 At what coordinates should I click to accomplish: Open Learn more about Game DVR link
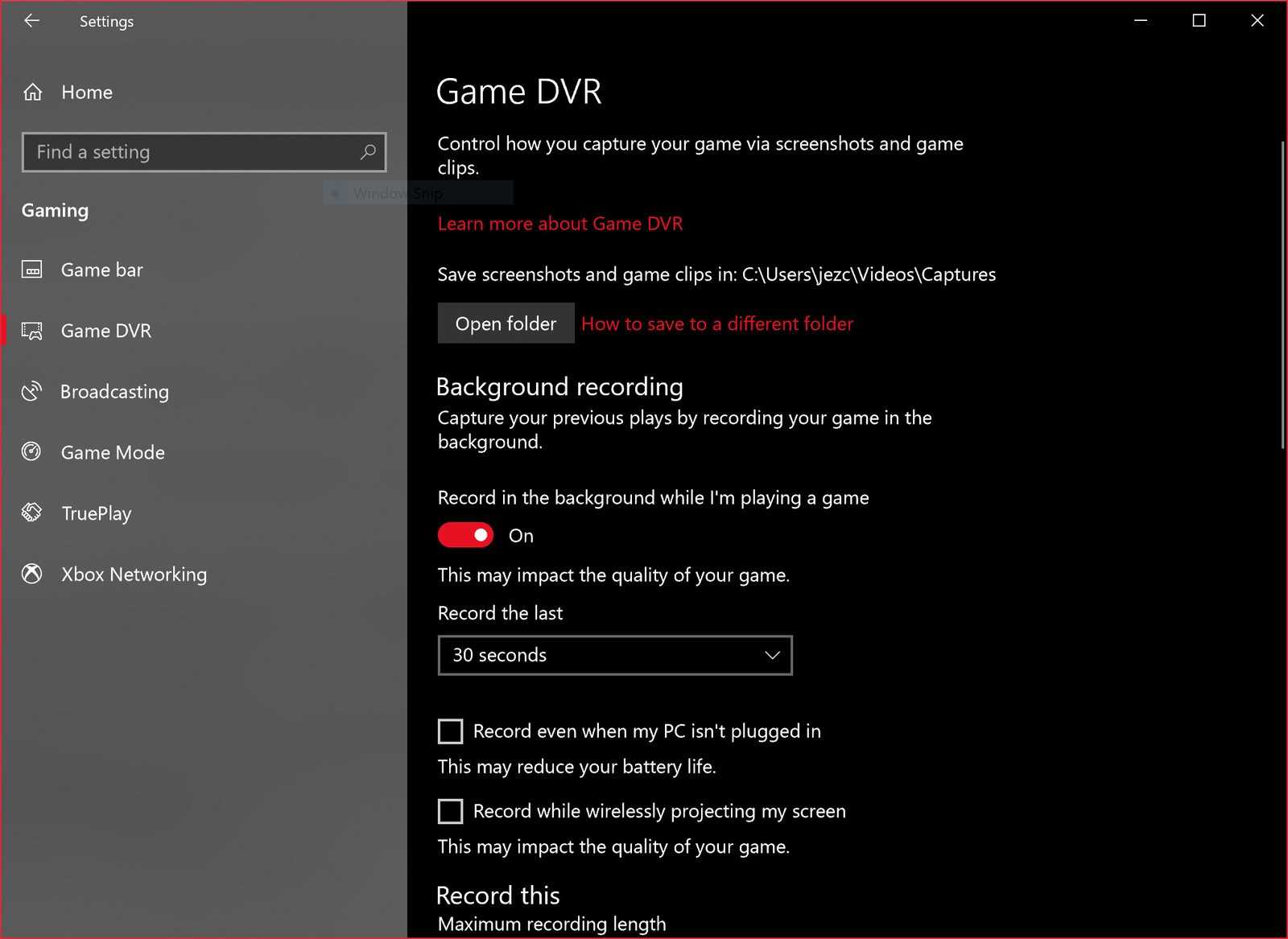tap(559, 224)
